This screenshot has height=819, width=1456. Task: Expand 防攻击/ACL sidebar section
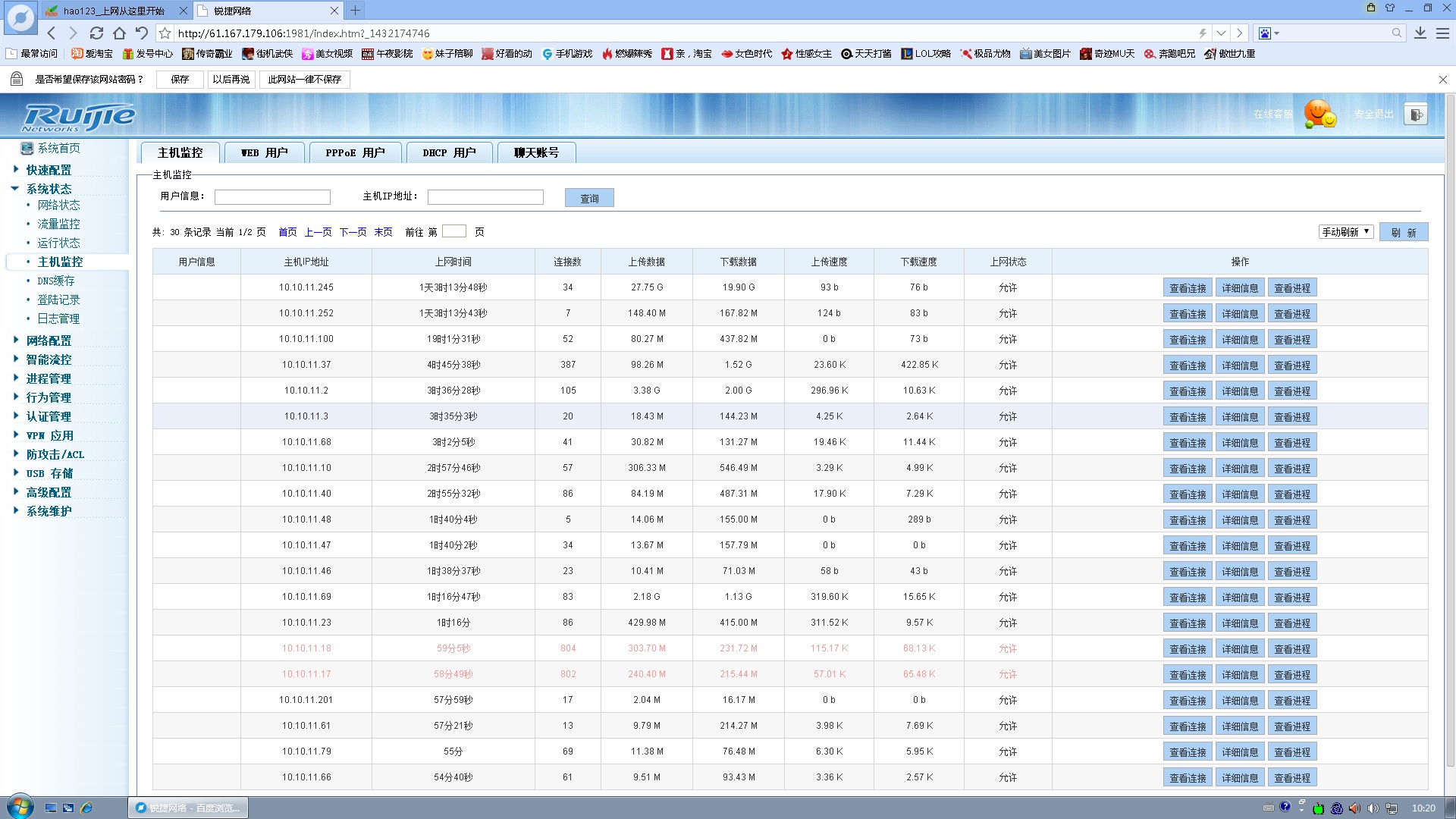tap(55, 454)
